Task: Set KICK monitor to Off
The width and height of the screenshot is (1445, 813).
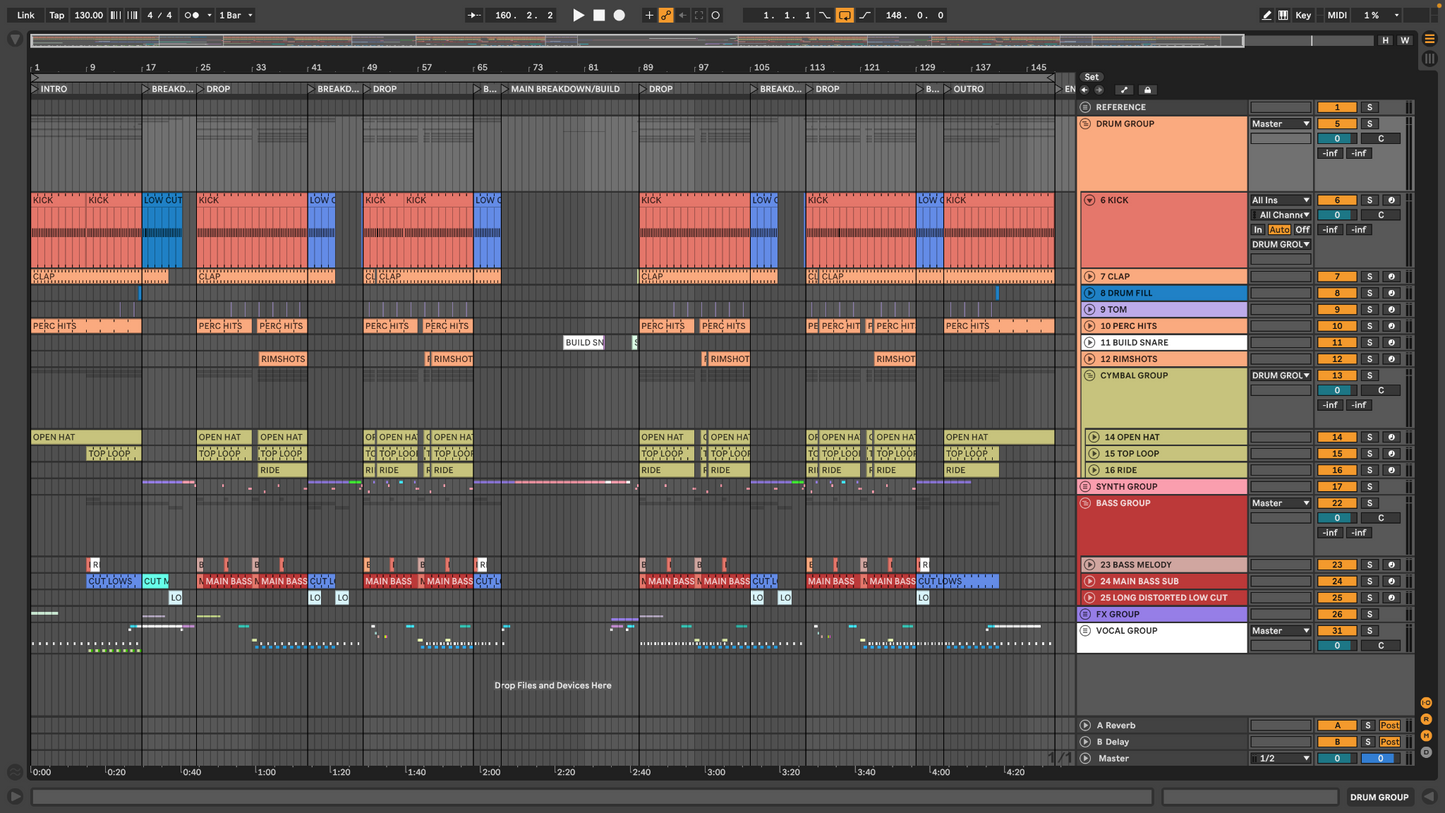Action: pyautogui.click(x=1302, y=230)
